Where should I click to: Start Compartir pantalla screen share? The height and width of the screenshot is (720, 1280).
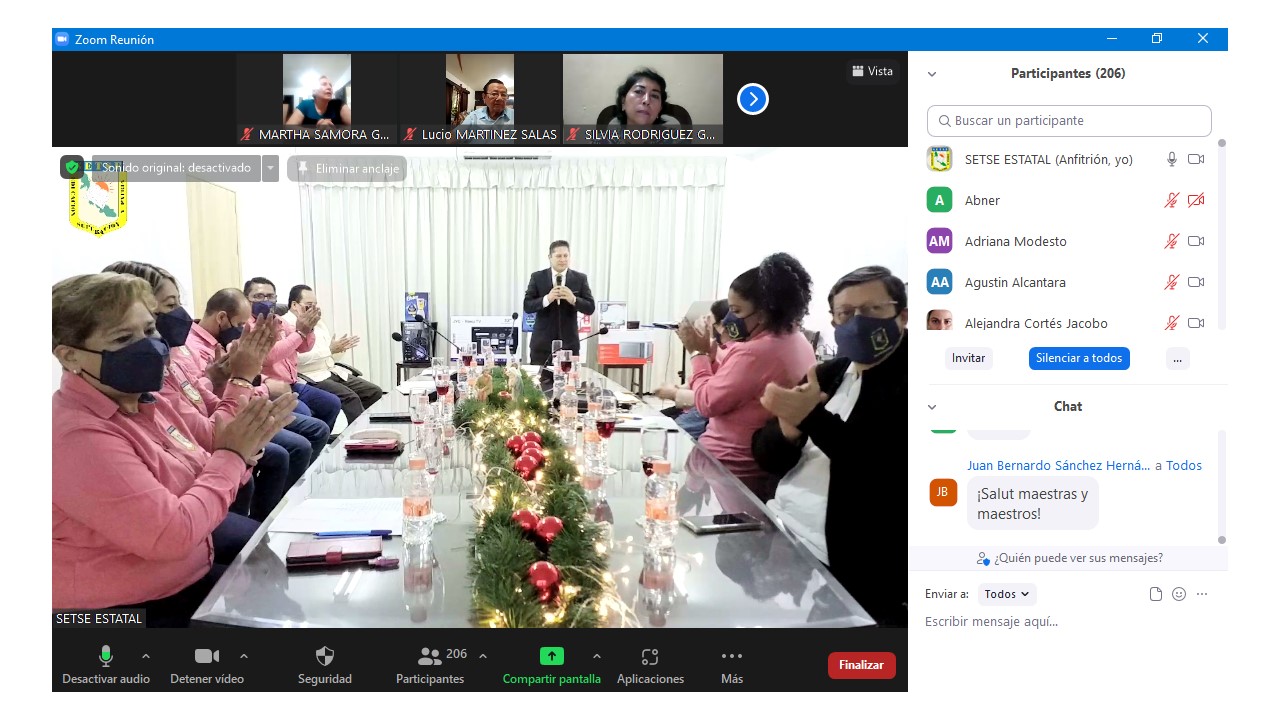[552, 665]
